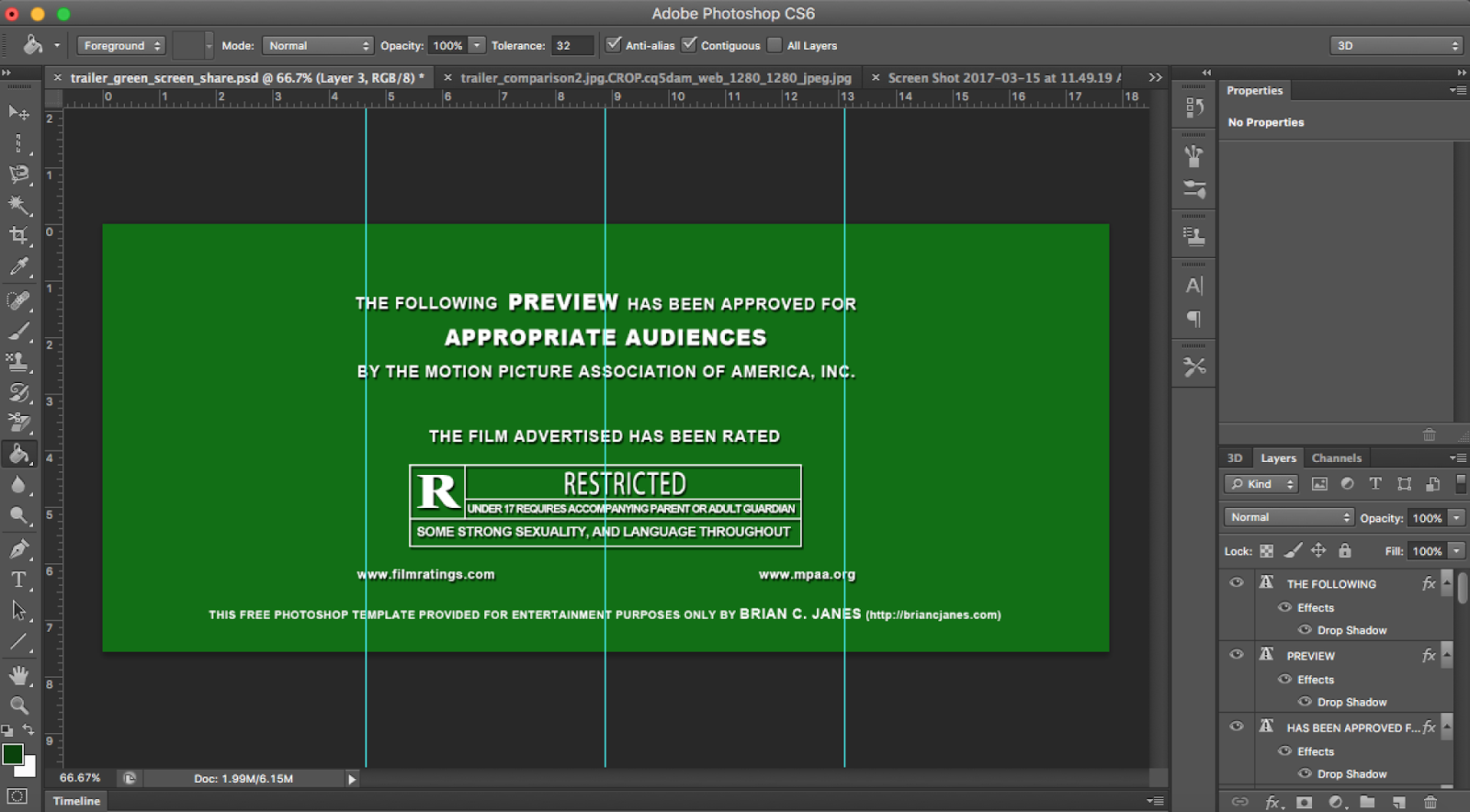Select the Paint Bucket tool
The width and height of the screenshot is (1470, 812).
point(18,454)
